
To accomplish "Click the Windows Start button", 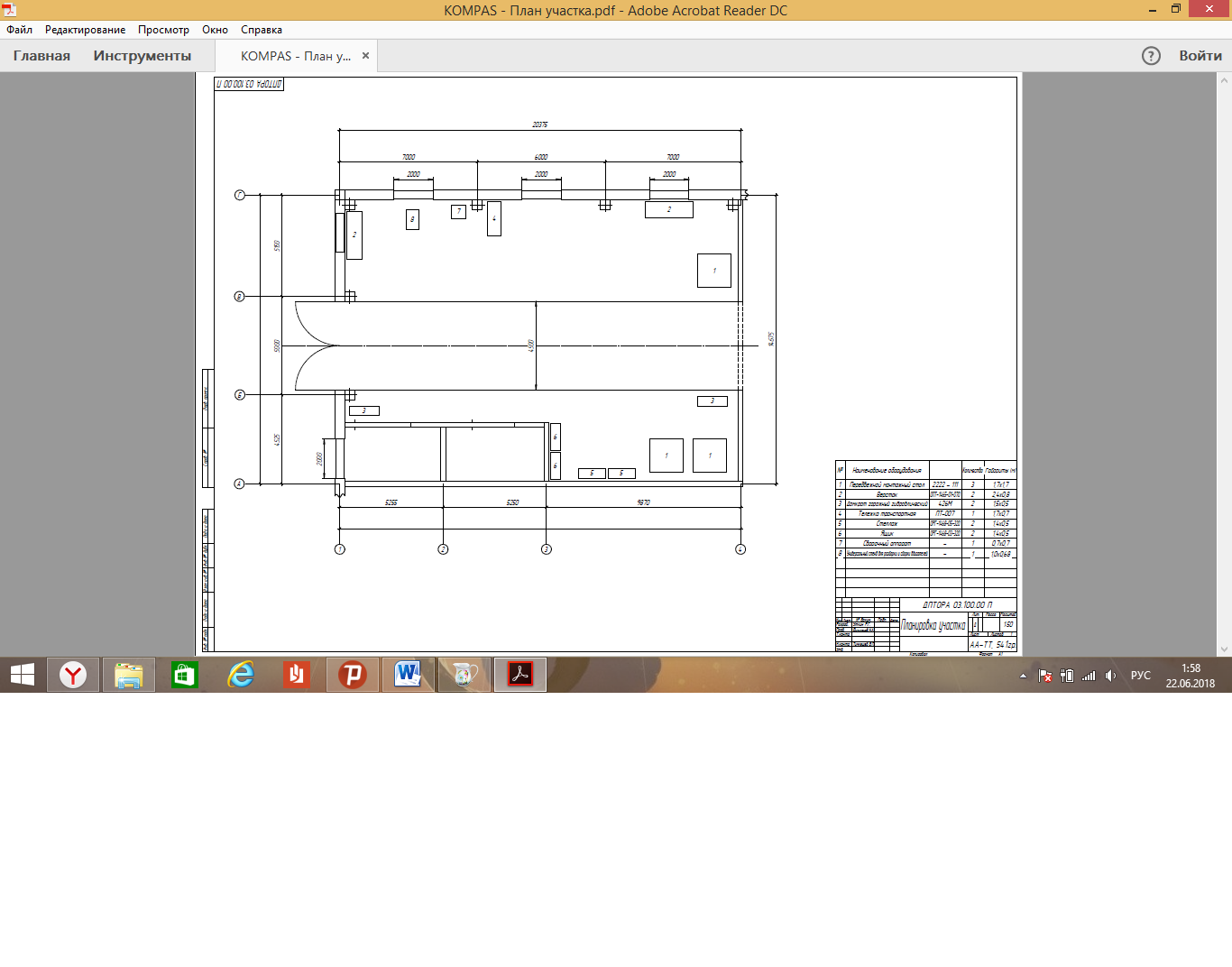I will point(23,675).
